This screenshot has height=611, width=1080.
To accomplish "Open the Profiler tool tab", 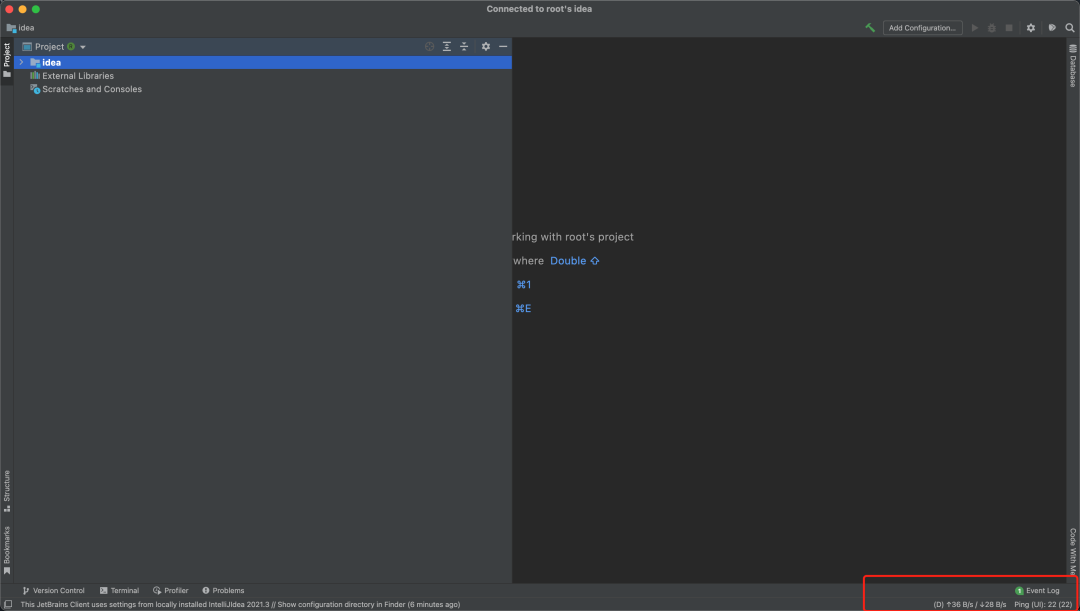I will [171, 590].
